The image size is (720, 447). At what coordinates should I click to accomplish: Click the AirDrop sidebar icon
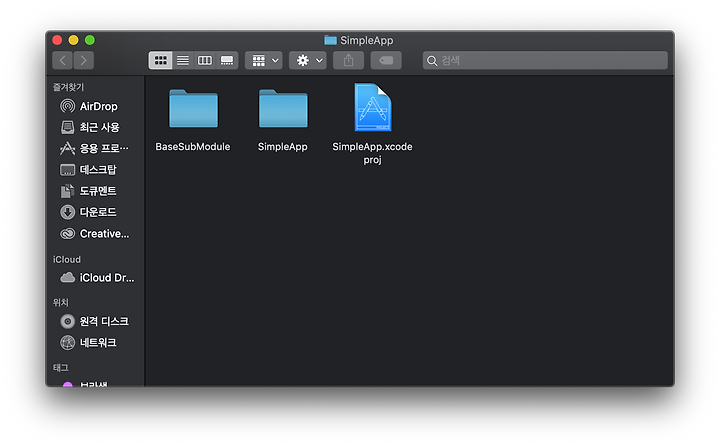click(x=68, y=106)
